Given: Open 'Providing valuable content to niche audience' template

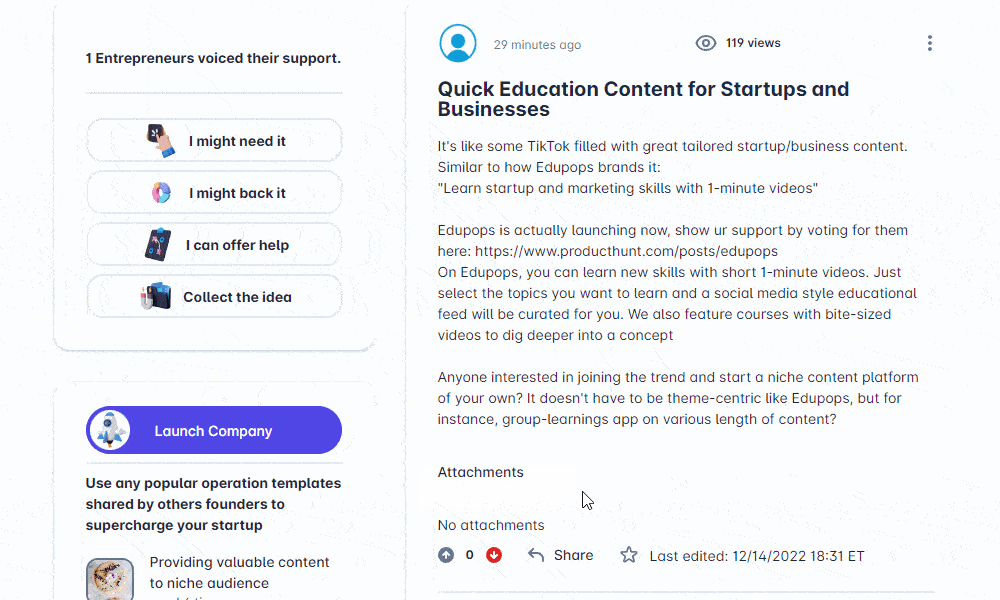Looking at the screenshot, I should pos(239,573).
